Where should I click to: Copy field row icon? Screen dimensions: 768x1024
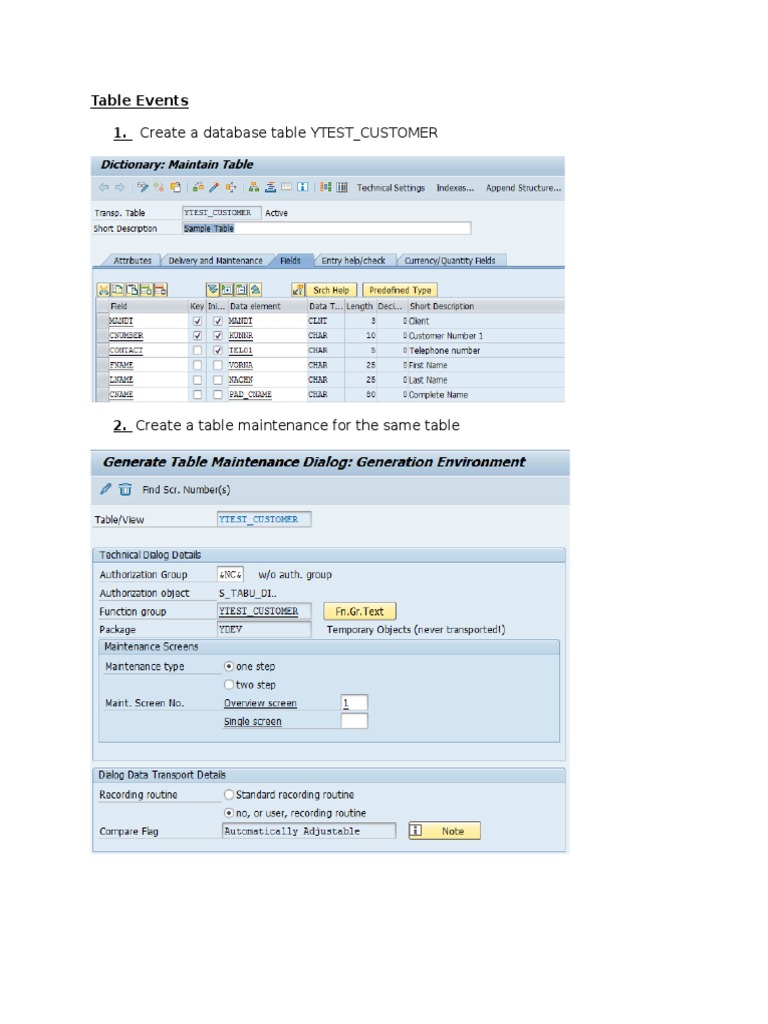click(x=118, y=290)
